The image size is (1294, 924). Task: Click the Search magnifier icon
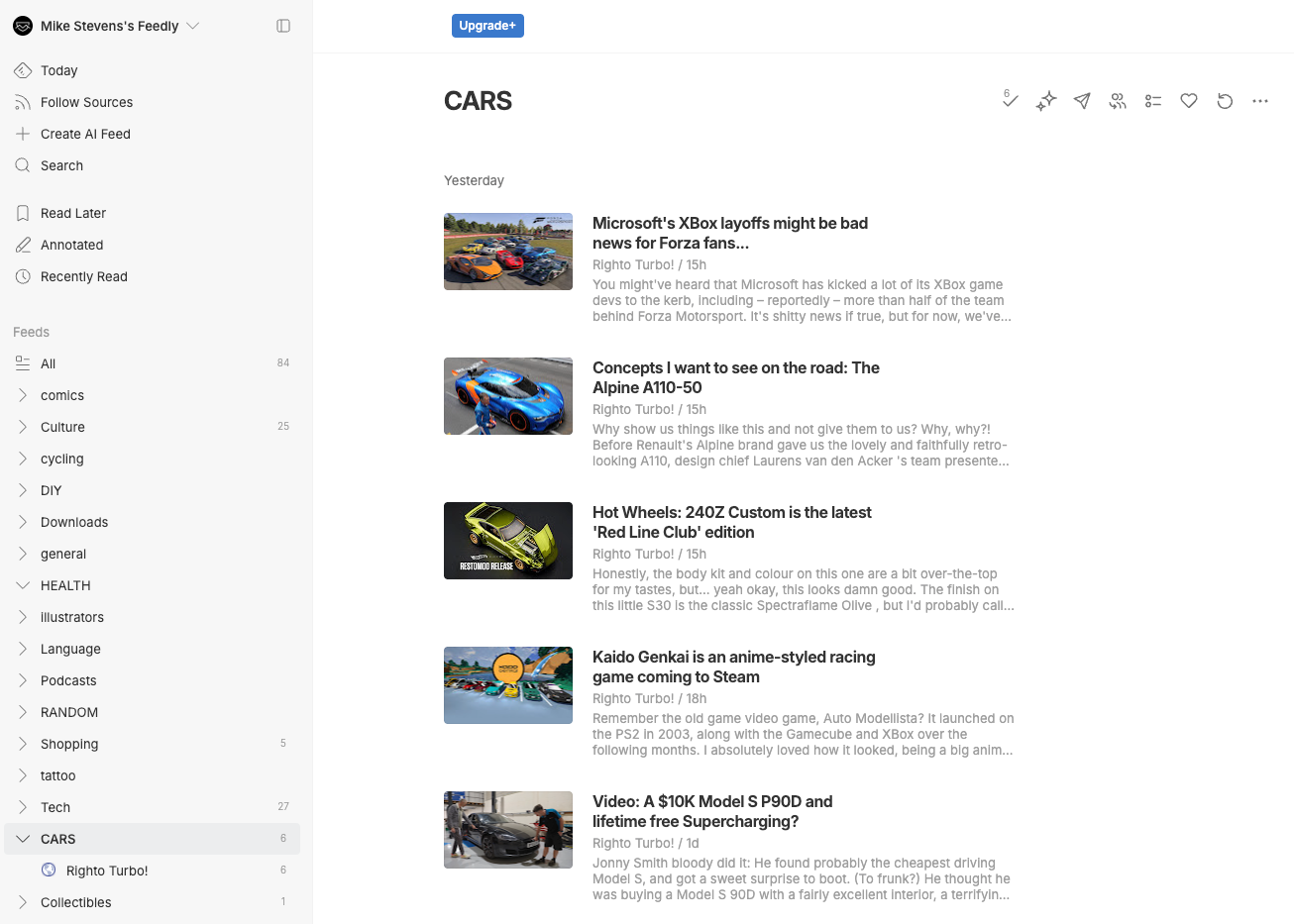23,165
